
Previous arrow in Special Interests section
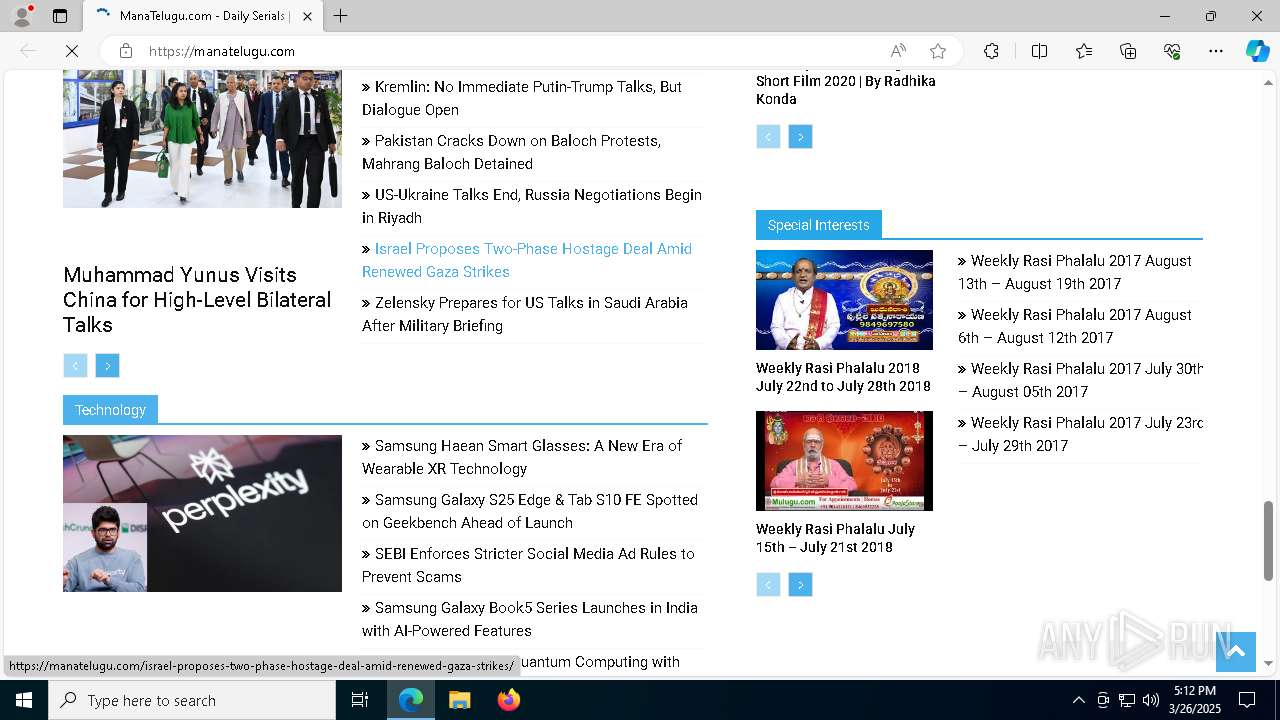(768, 585)
